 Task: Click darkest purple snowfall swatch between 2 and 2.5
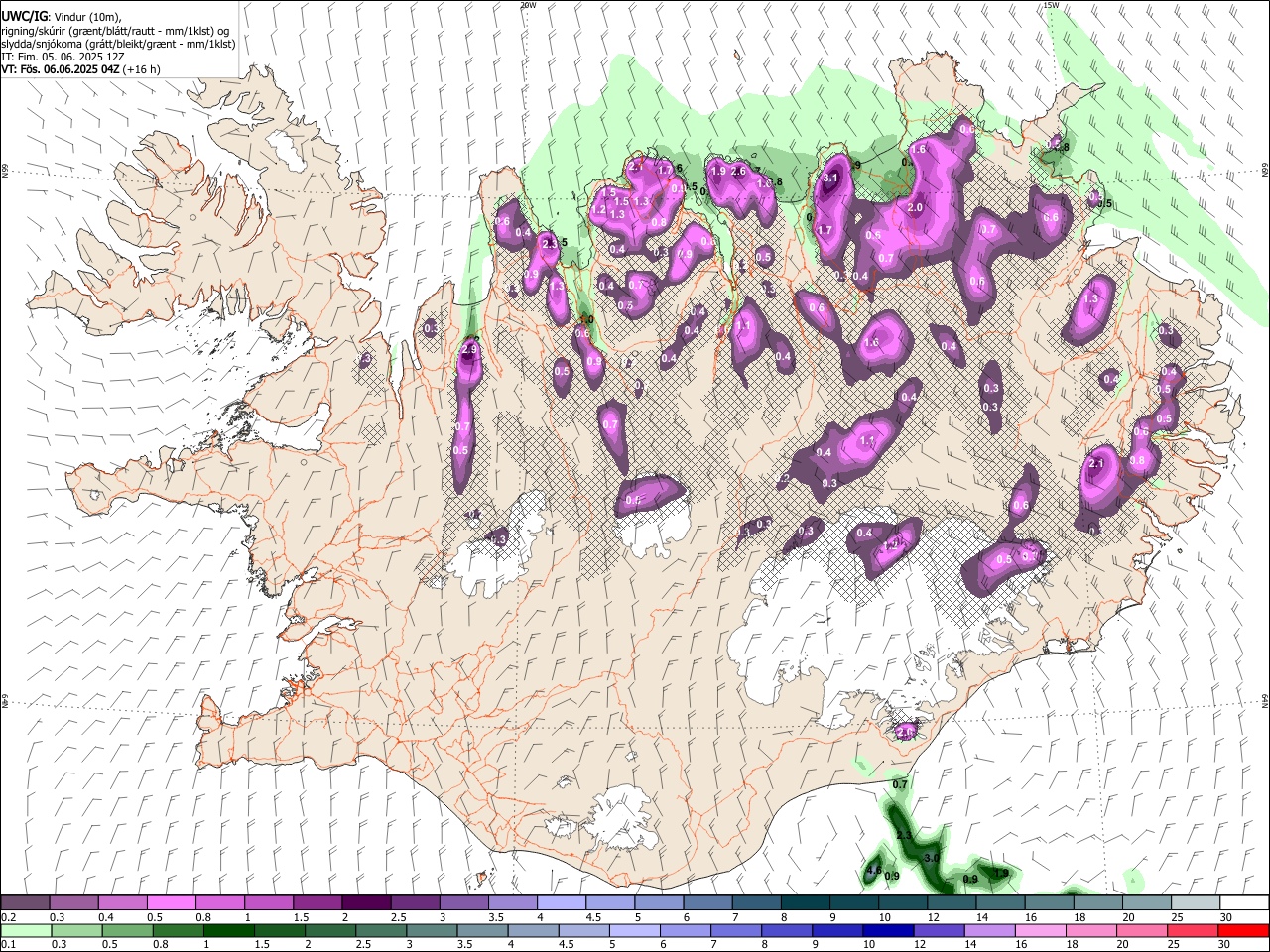tap(366, 902)
